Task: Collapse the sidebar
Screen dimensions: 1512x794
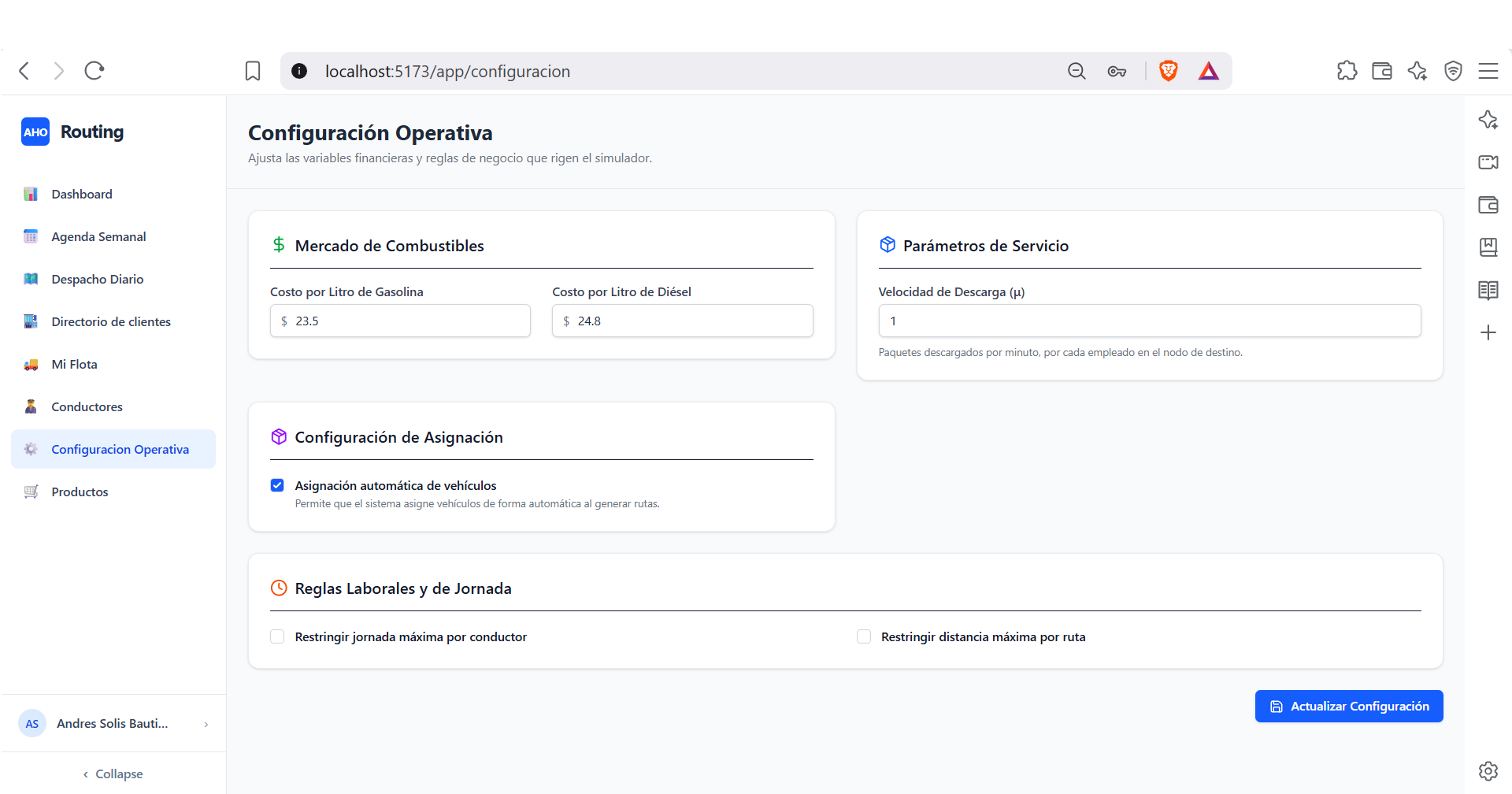Action: (x=113, y=774)
